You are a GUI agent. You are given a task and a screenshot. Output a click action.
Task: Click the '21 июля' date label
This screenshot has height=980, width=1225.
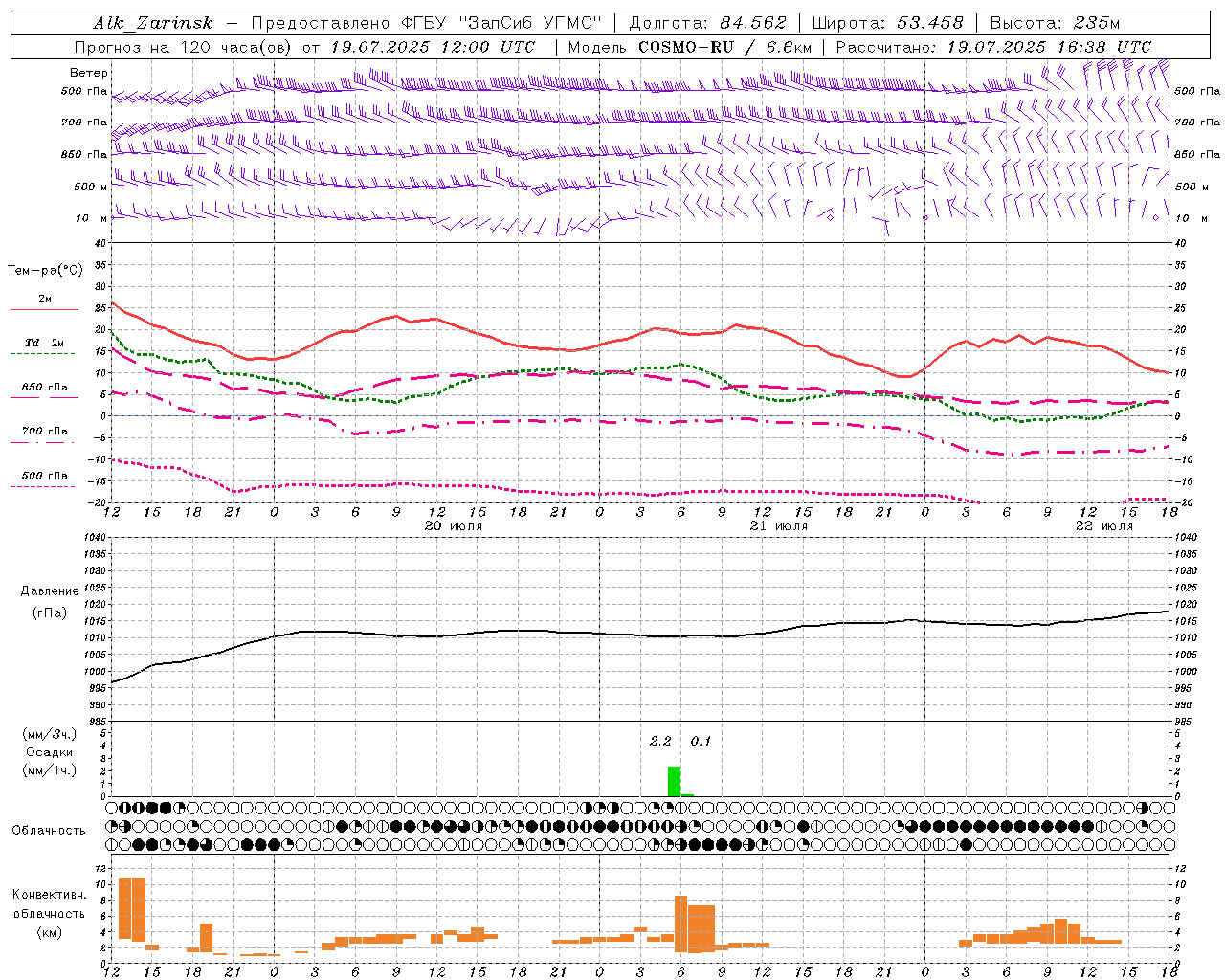pos(779,526)
